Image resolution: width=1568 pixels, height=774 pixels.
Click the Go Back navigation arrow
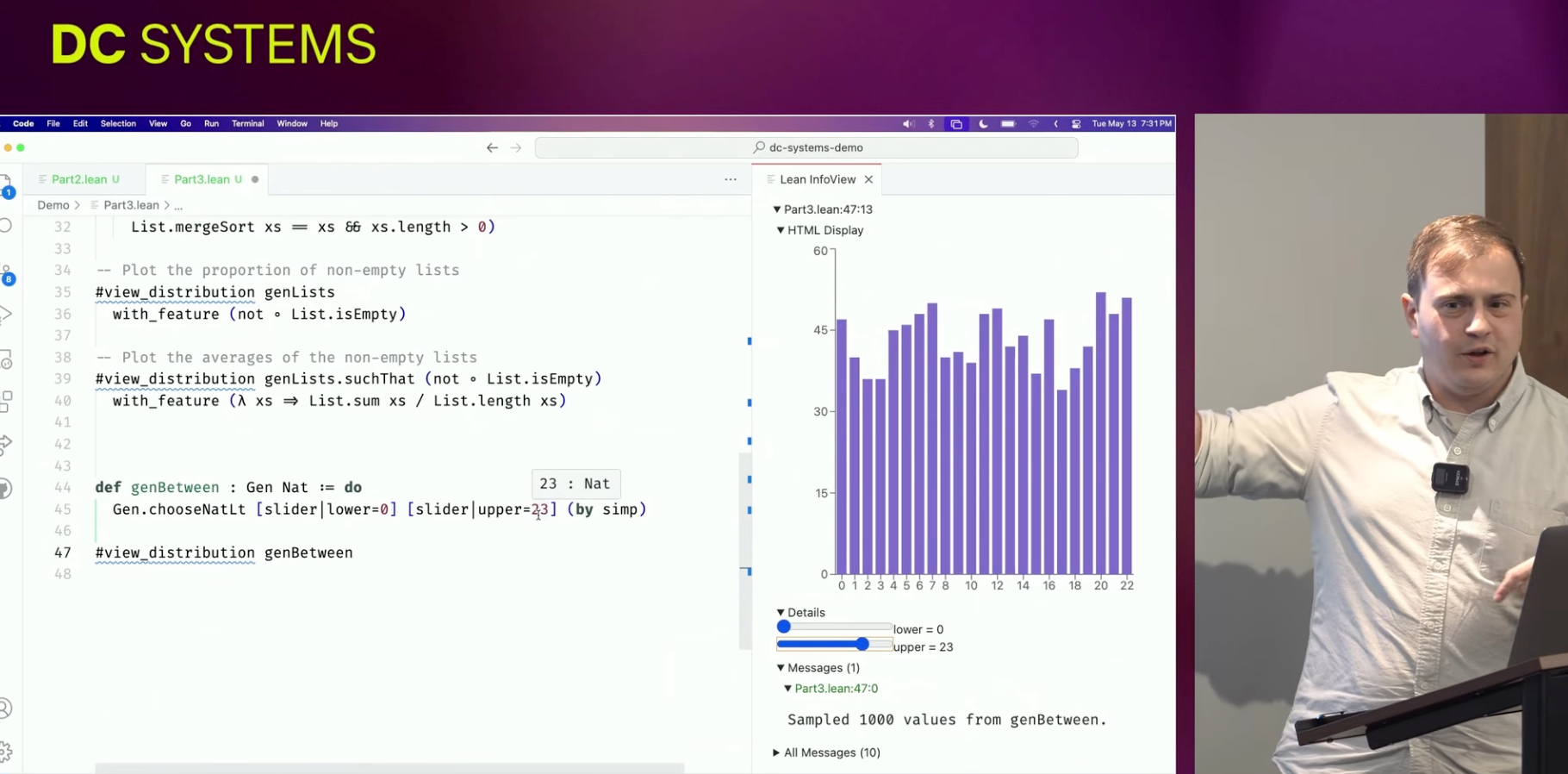pos(492,148)
